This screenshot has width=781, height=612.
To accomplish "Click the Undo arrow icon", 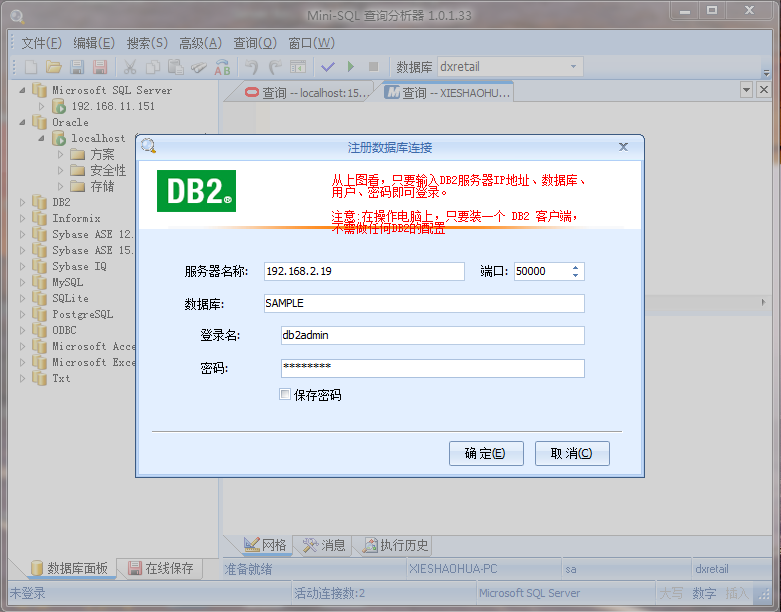I will click(x=252, y=67).
